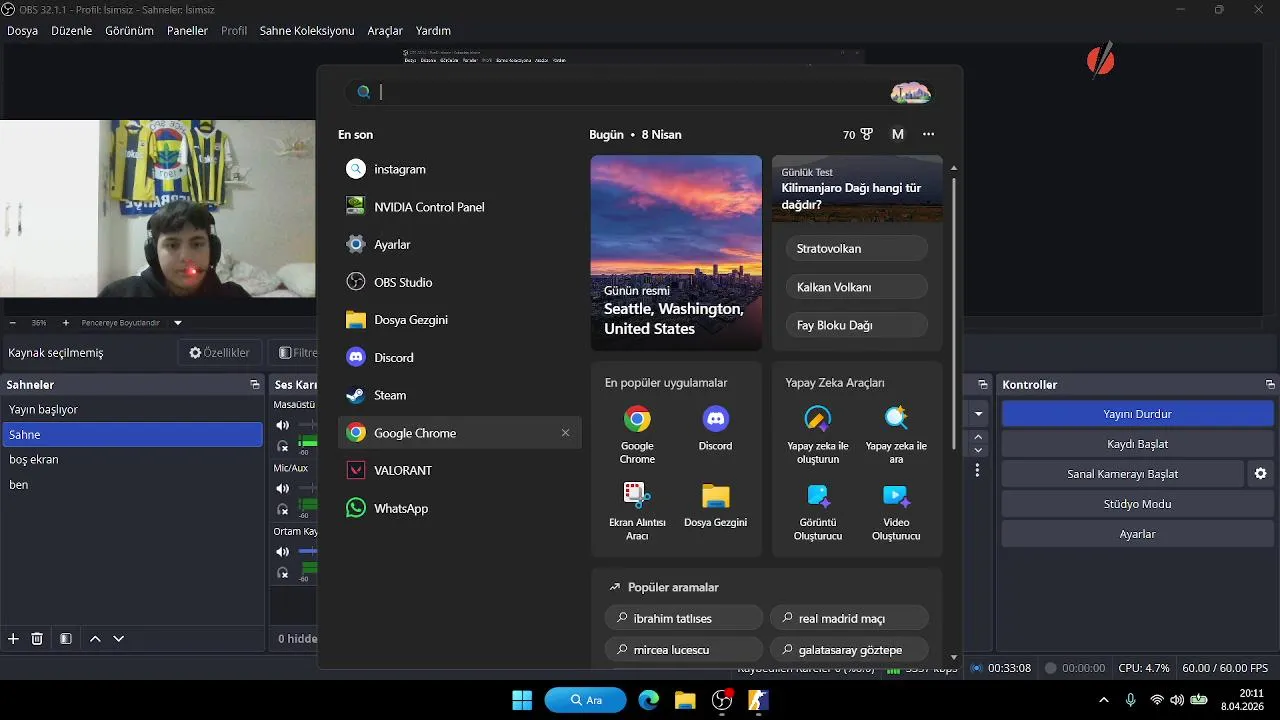The image size is (1280, 720).
Task: Open the preview scaling dropdown arrow
Action: (x=178, y=323)
